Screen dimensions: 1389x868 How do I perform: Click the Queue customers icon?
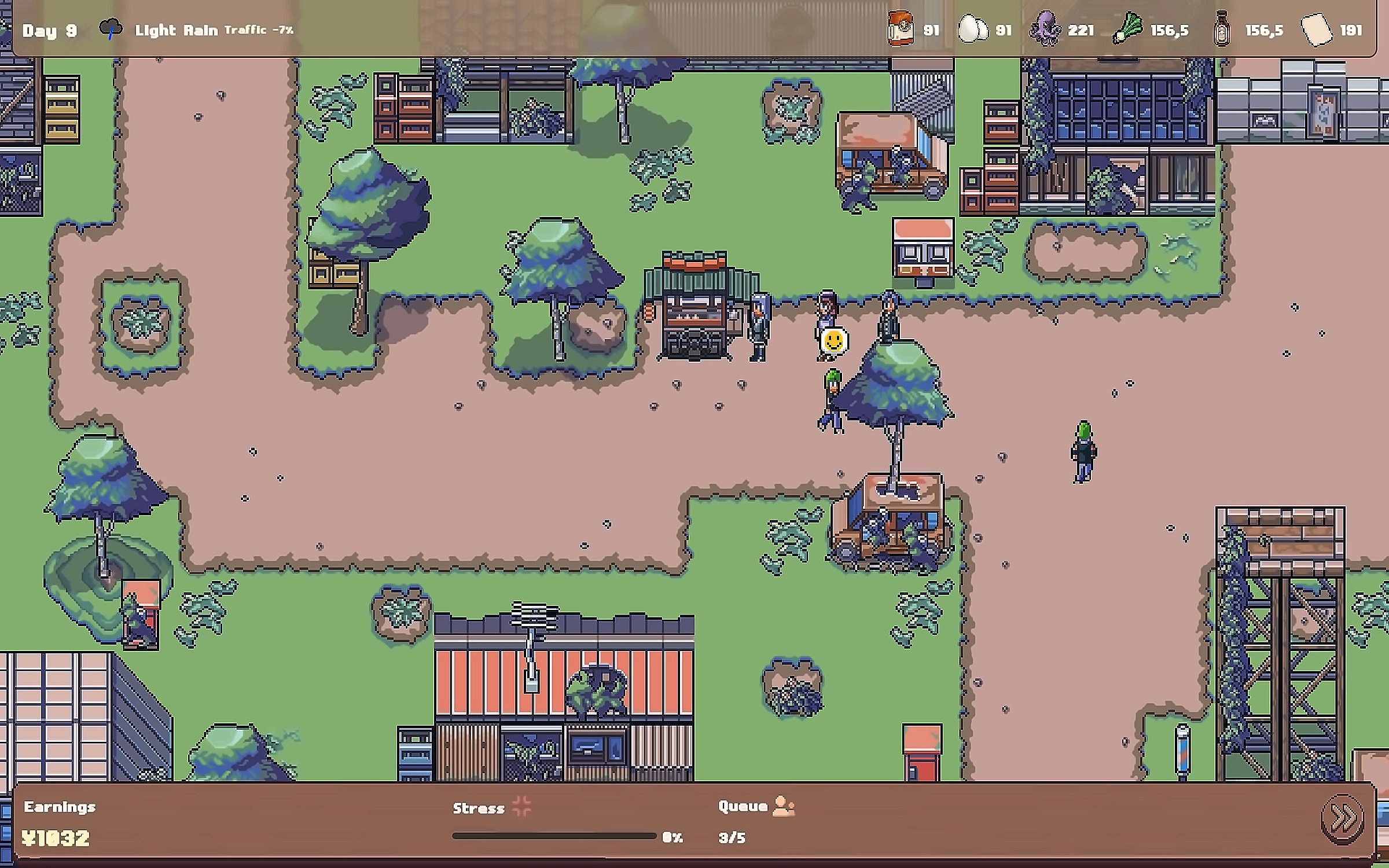(783, 806)
